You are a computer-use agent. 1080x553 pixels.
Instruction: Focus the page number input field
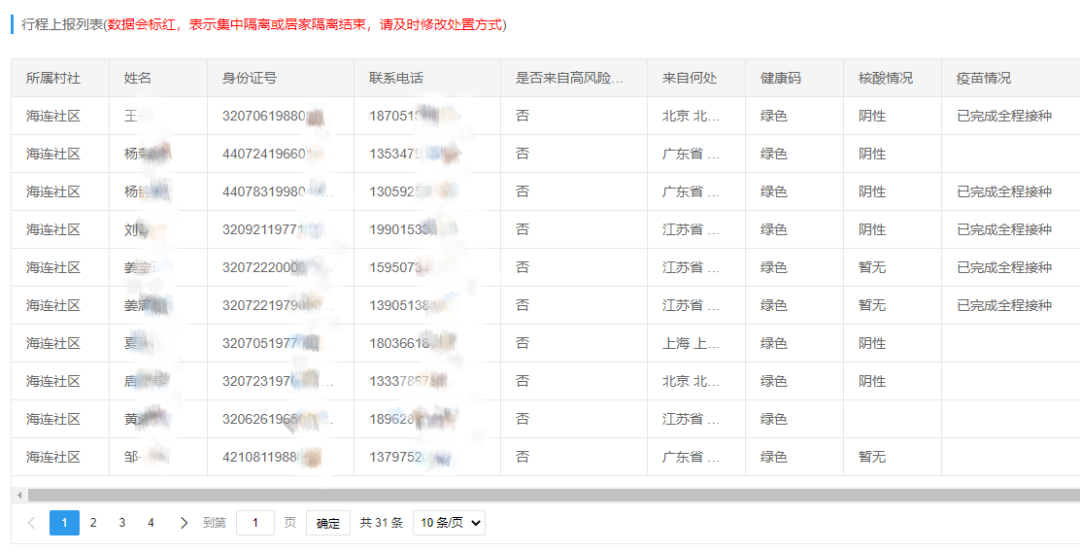tap(255, 522)
